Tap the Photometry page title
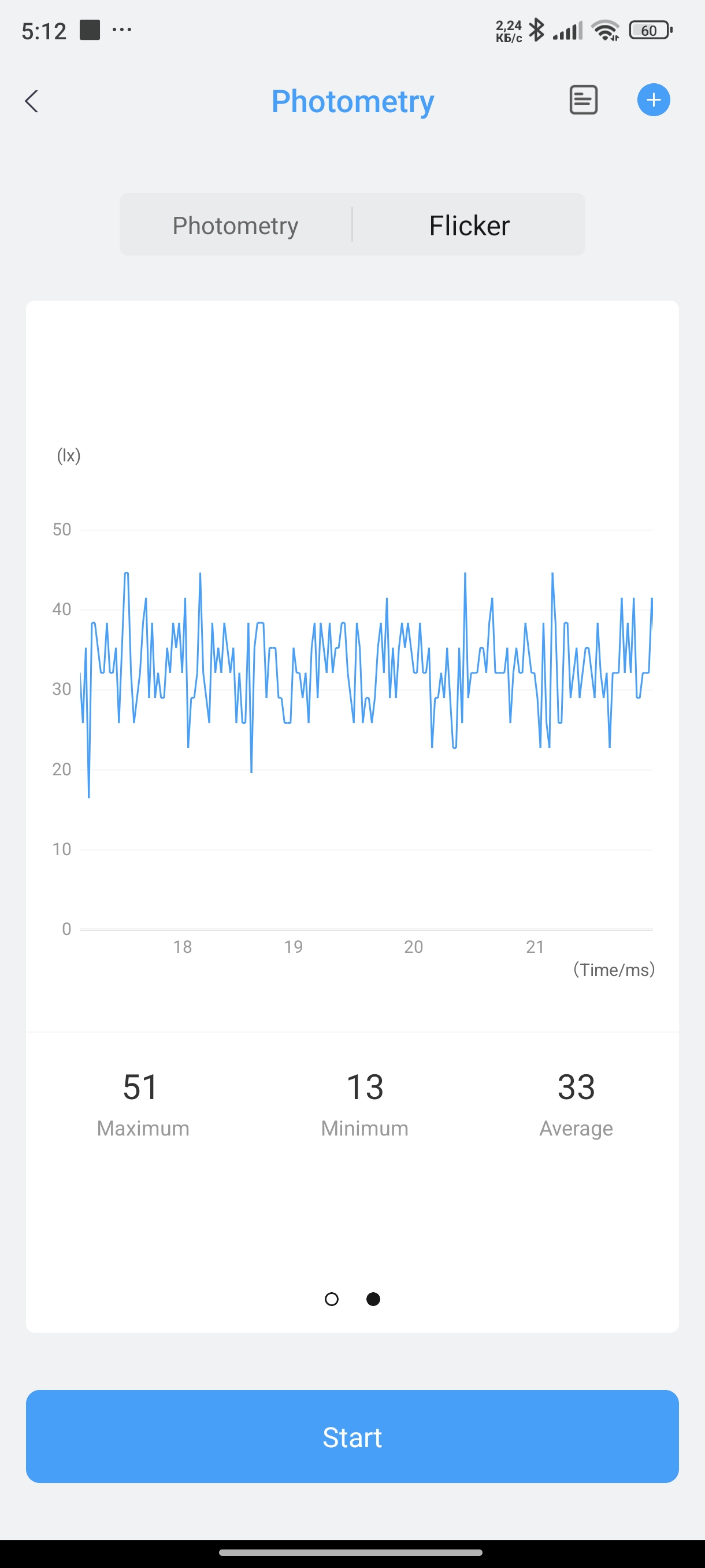Screen dimensions: 705x1568 (352, 101)
